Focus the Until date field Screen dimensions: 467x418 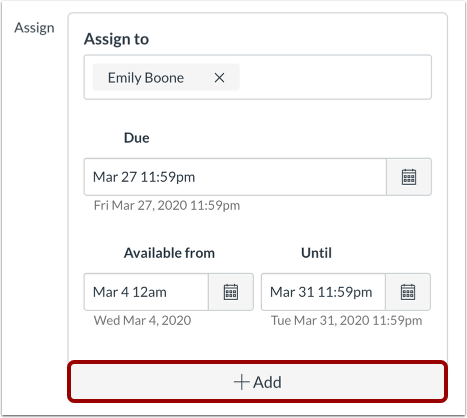pos(323,292)
